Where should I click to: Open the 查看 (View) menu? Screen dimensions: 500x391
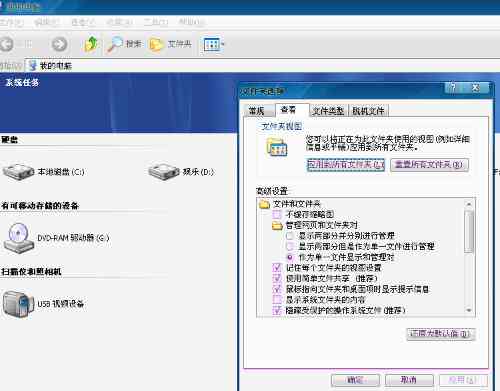(x=83, y=23)
